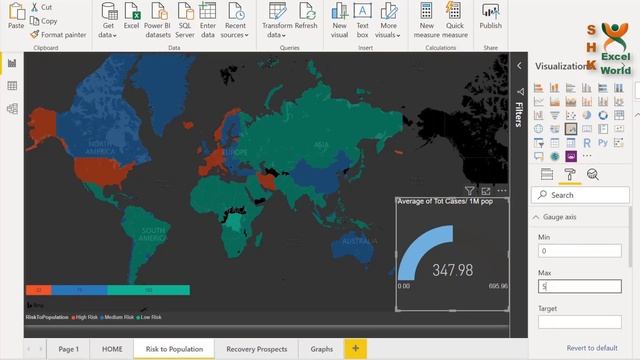The image size is (640, 360).
Task: Insert a Text box
Action: coord(362,20)
